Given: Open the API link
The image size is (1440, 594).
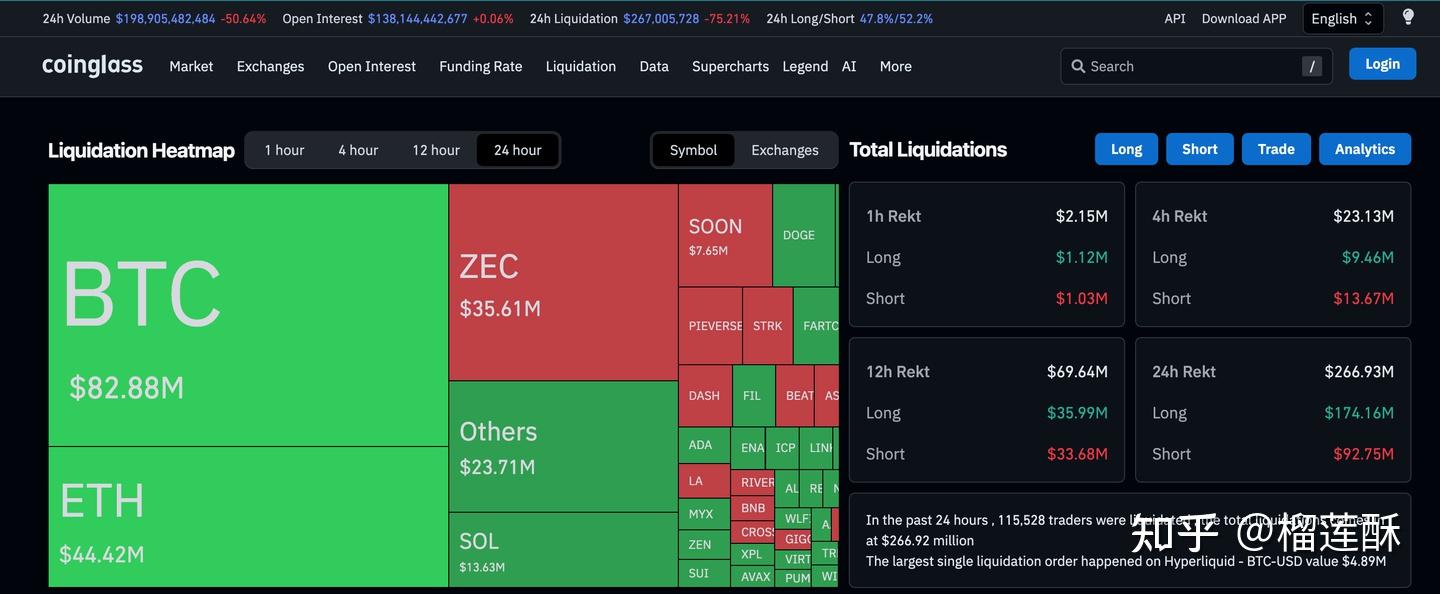Looking at the screenshot, I should [x=1174, y=17].
